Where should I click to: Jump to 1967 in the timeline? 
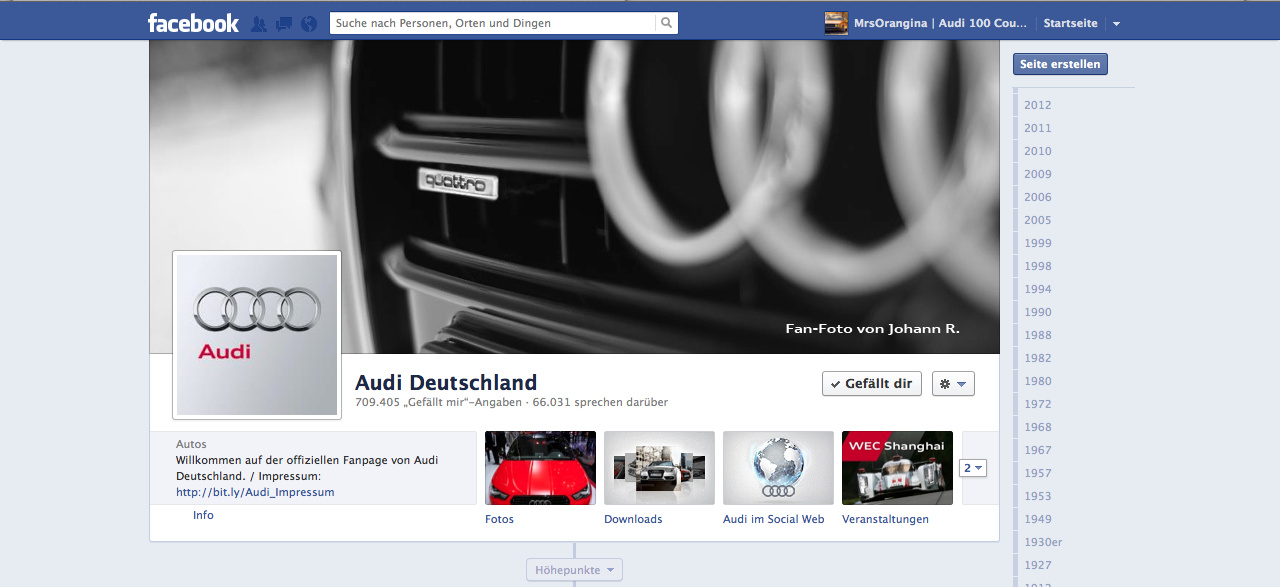pyautogui.click(x=1037, y=450)
